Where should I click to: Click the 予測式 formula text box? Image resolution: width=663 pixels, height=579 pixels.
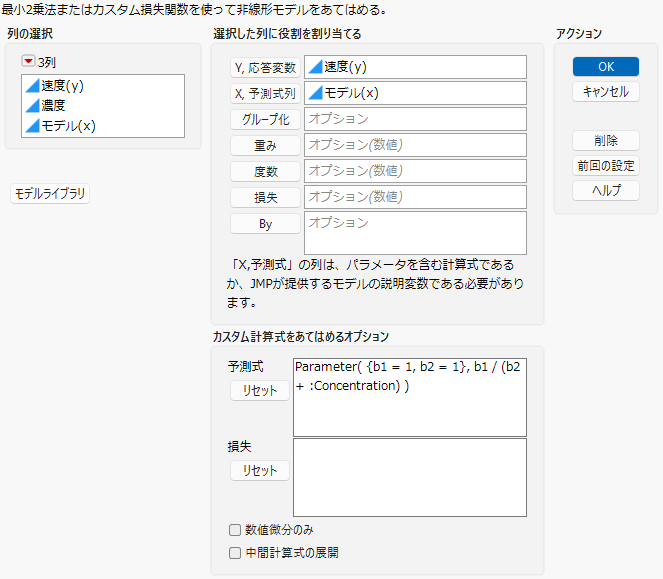410,397
